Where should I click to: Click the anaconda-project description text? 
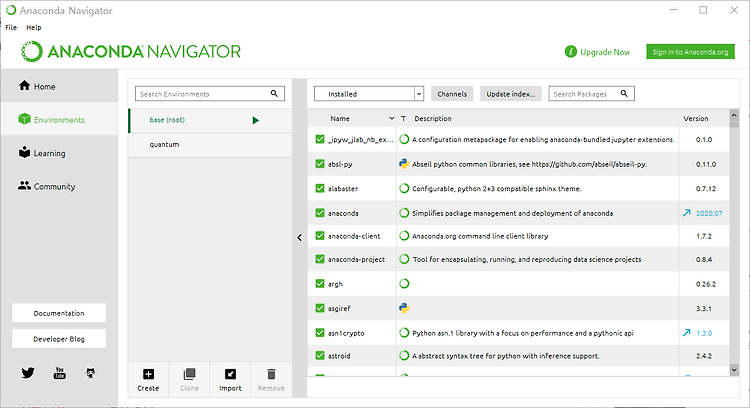527,259
